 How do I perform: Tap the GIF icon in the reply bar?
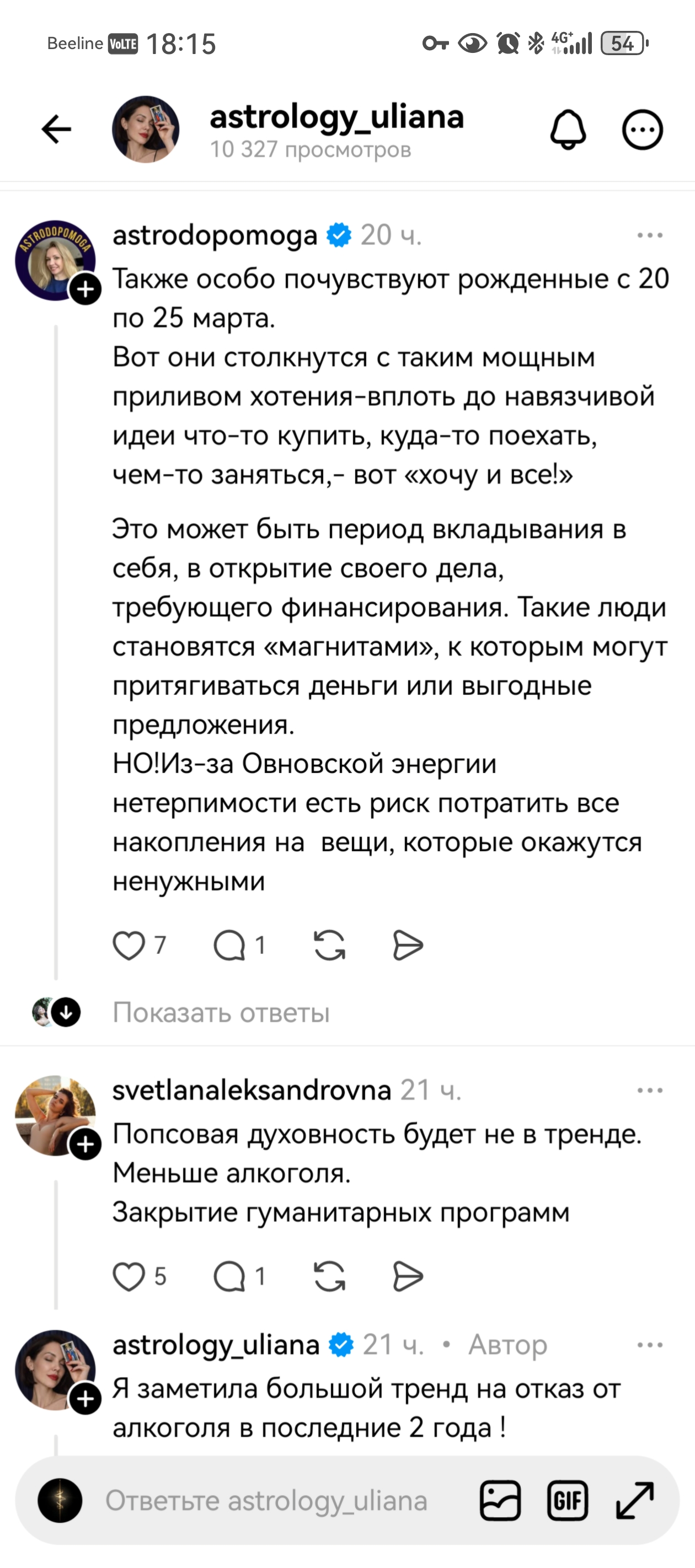coord(568,1499)
